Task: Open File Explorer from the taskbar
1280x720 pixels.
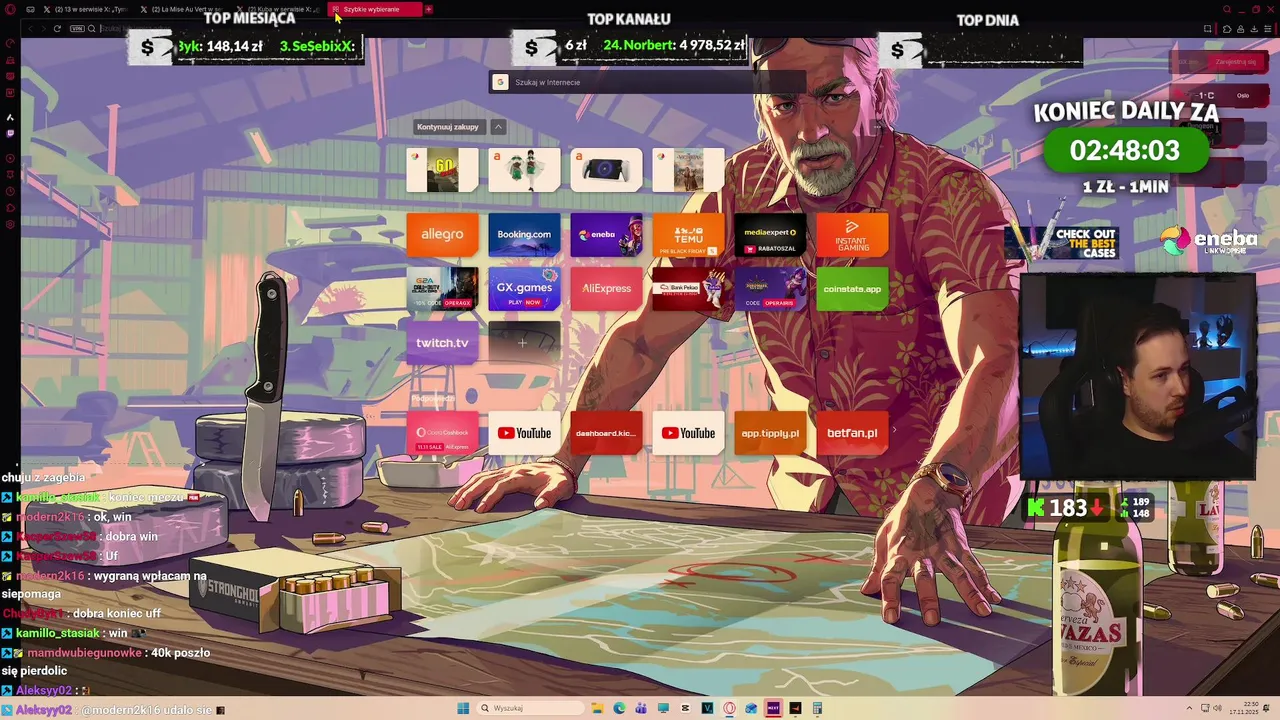Action: click(597, 708)
